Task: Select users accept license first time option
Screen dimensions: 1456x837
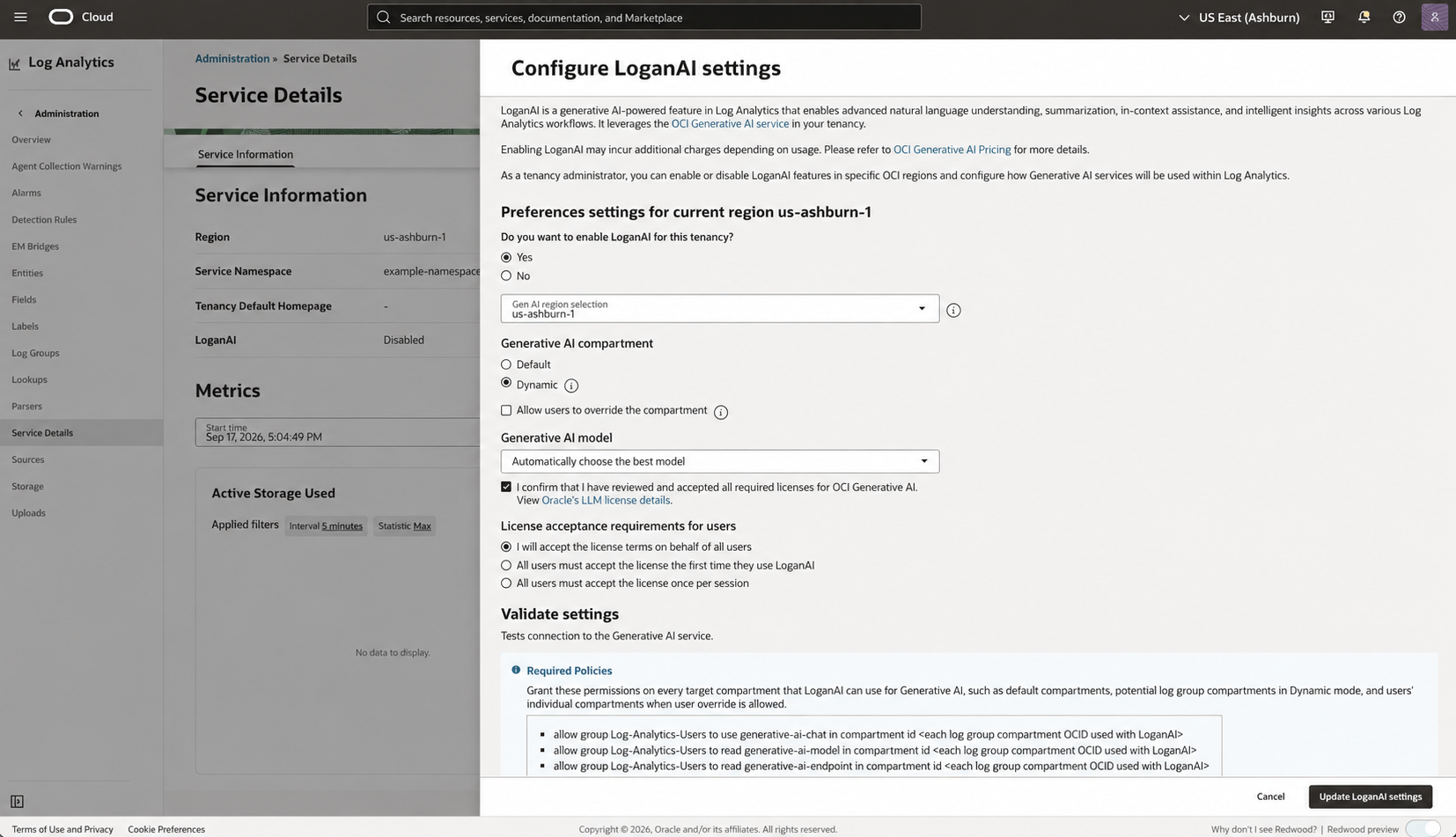Action: (506, 565)
